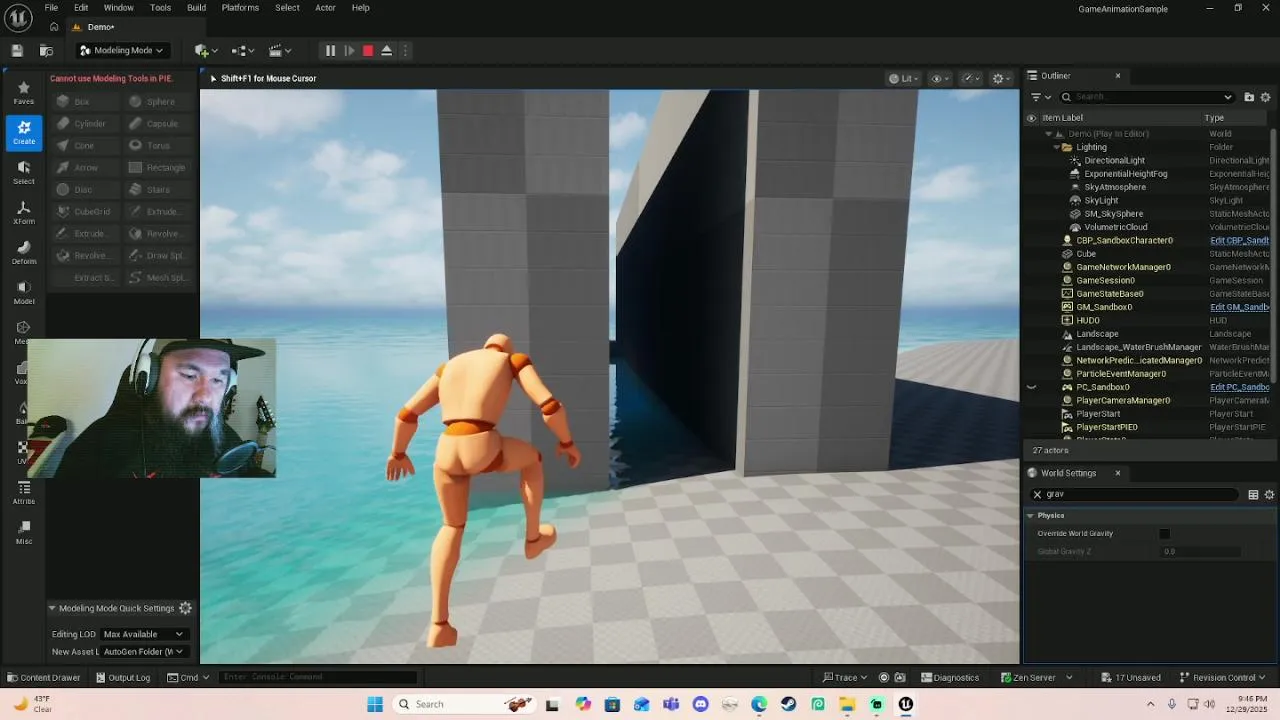Open the Window menu
This screenshot has height=720, width=1280.
pyautogui.click(x=118, y=8)
